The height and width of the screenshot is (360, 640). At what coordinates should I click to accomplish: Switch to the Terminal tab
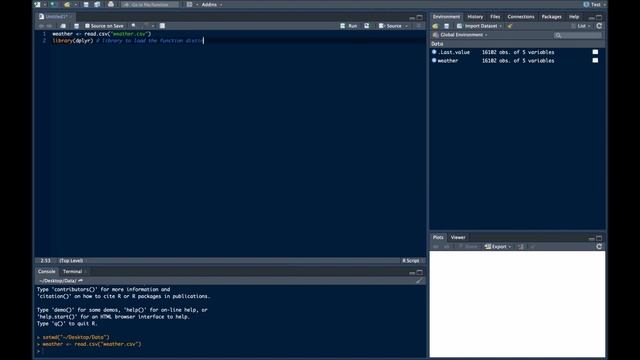coord(73,271)
